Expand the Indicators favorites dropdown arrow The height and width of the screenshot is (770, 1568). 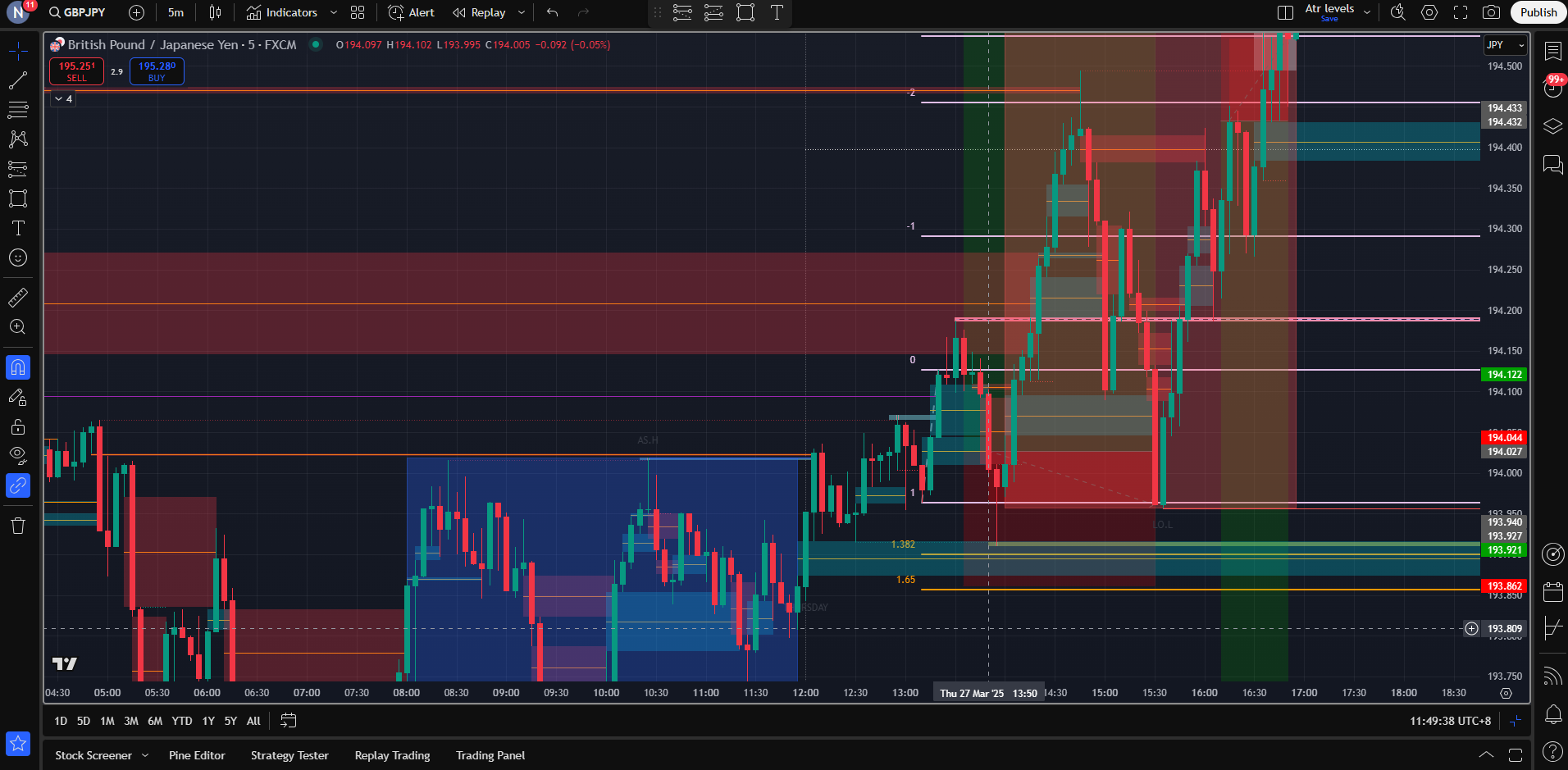(x=334, y=12)
